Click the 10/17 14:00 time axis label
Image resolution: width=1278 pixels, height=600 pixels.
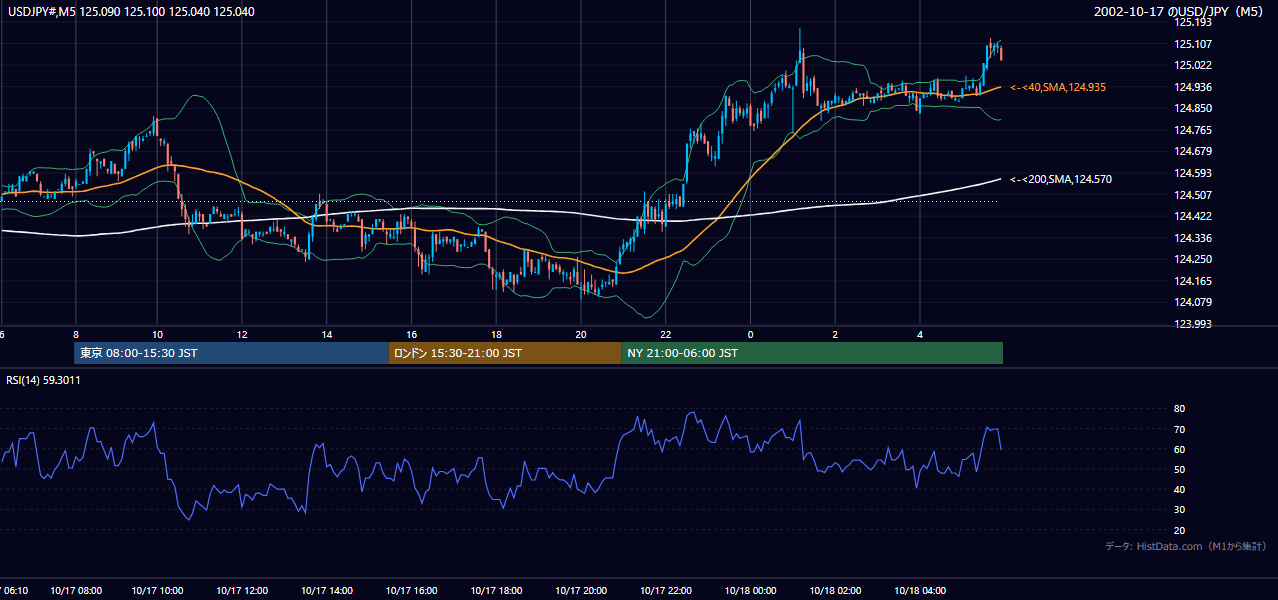(x=328, y=591)
